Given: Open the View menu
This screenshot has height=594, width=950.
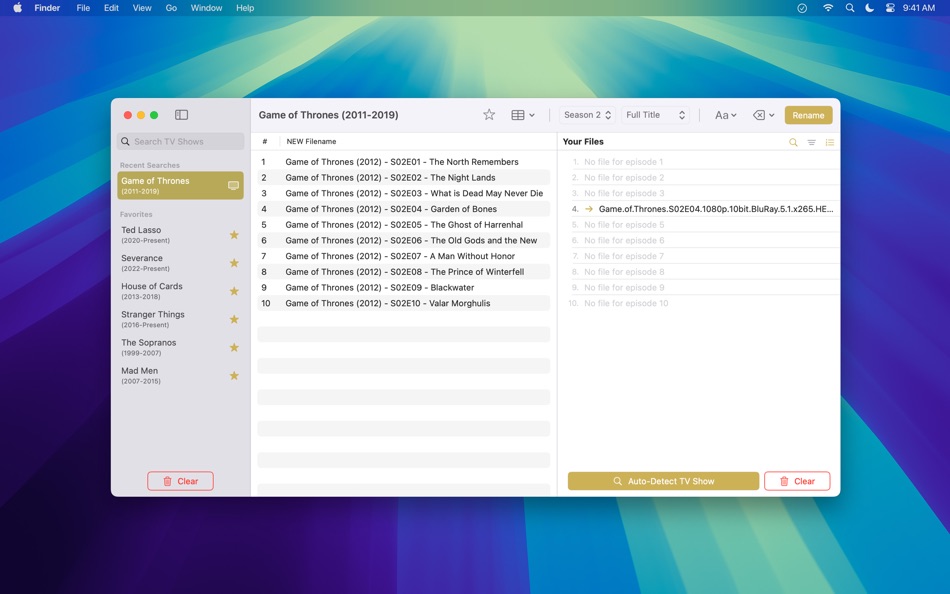Looking at the screenshot, I should 142,8.
